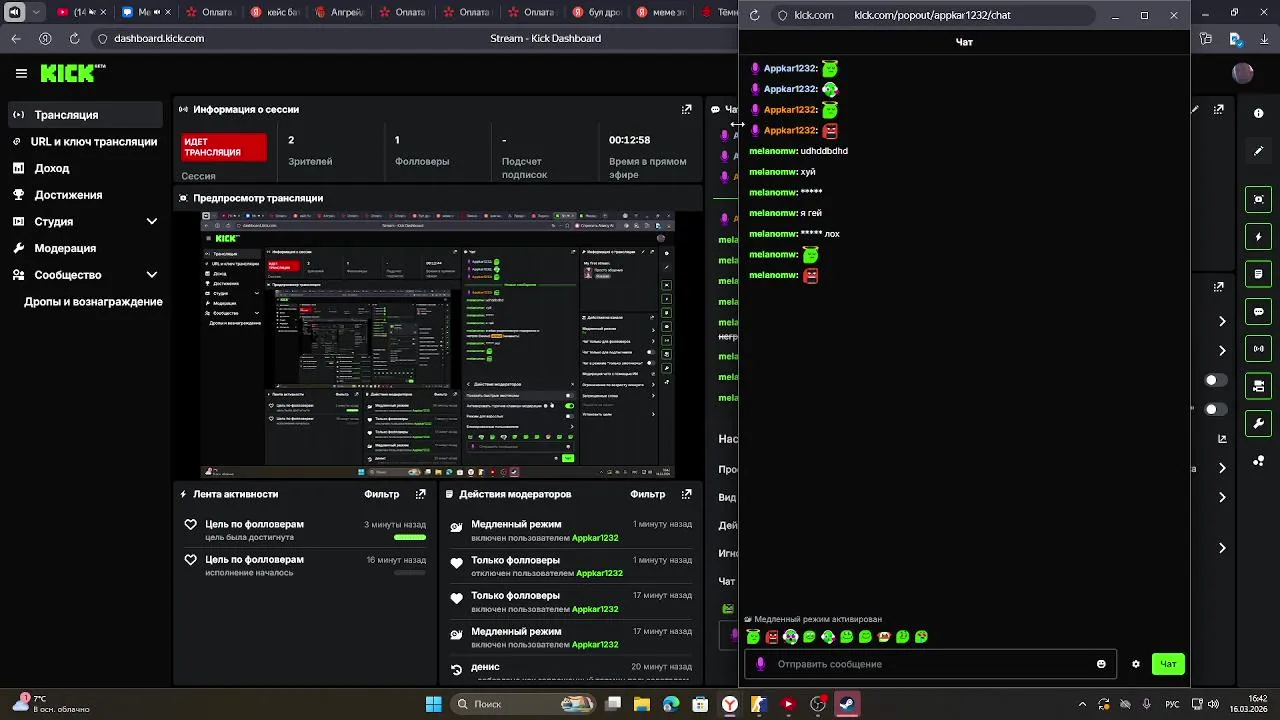This screenshot has width=1280, height=720.
Task: Click the Цель по фолловерам entry from 3 минуты назад
Action: pyautogui.click(x=306, y=530)
